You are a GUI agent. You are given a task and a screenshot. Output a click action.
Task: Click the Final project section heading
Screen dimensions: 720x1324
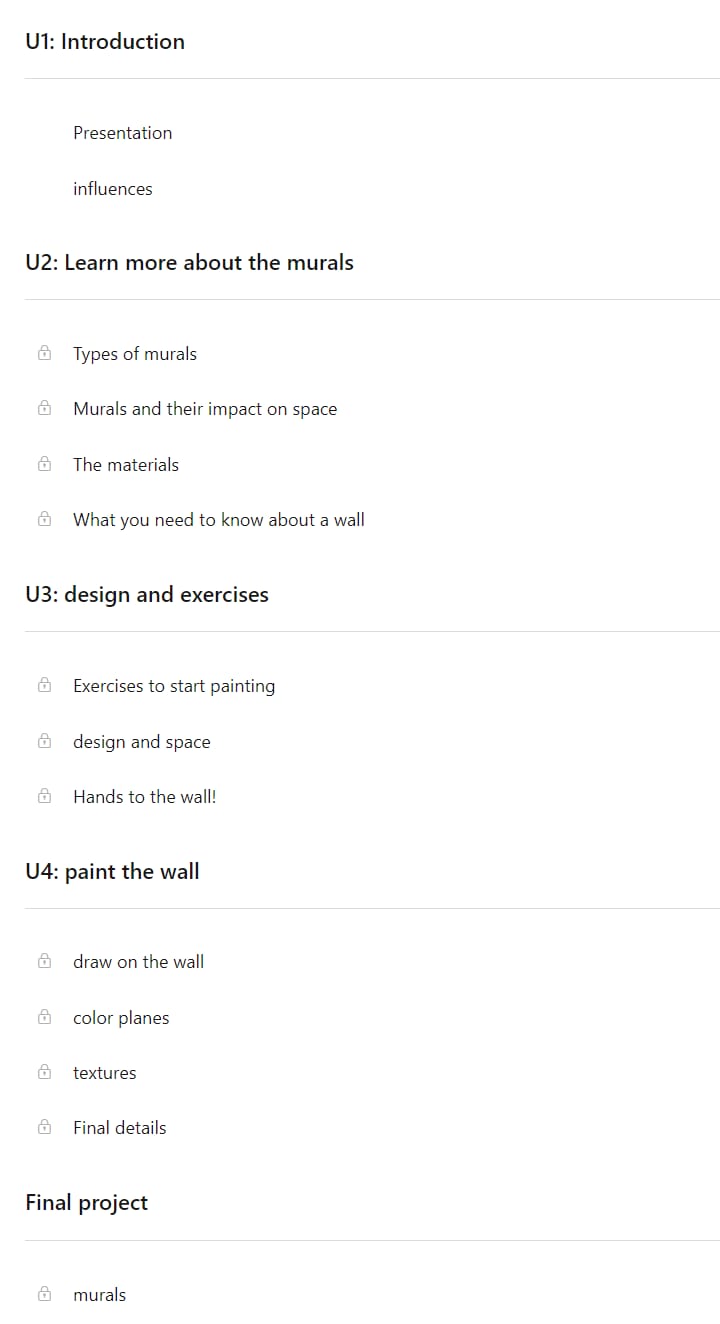87,1203
